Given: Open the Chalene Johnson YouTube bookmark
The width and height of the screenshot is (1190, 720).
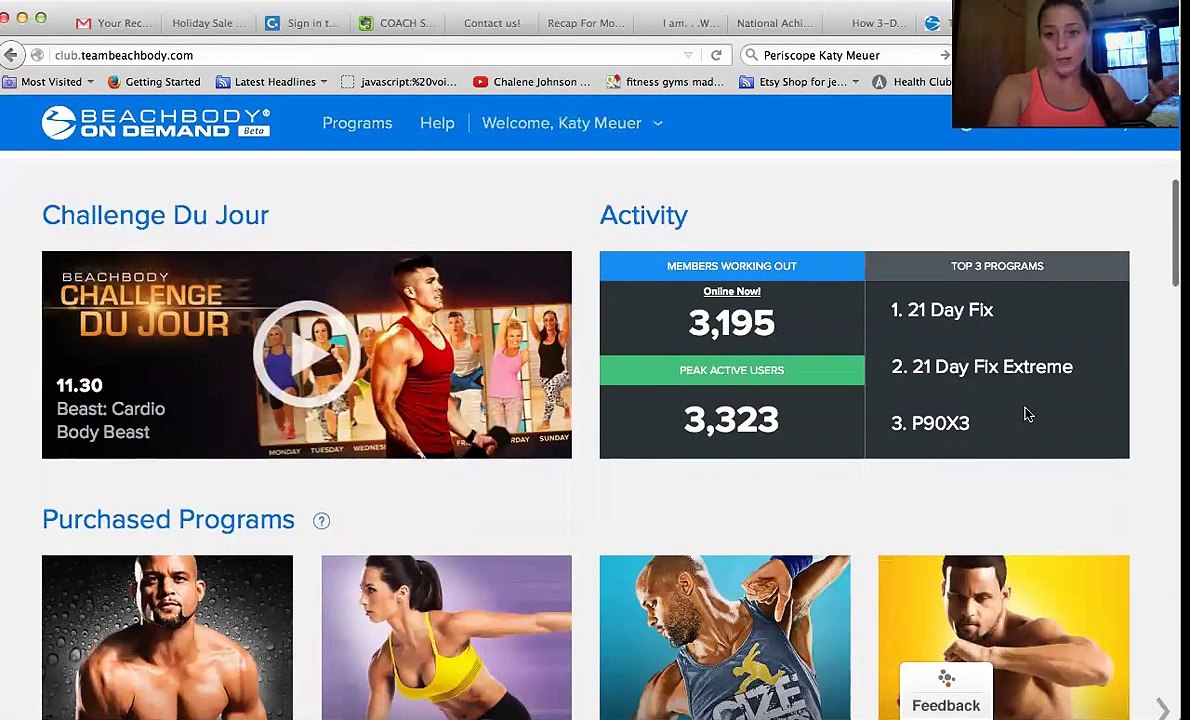Looking at the screenshot, I should pos(532,82).
